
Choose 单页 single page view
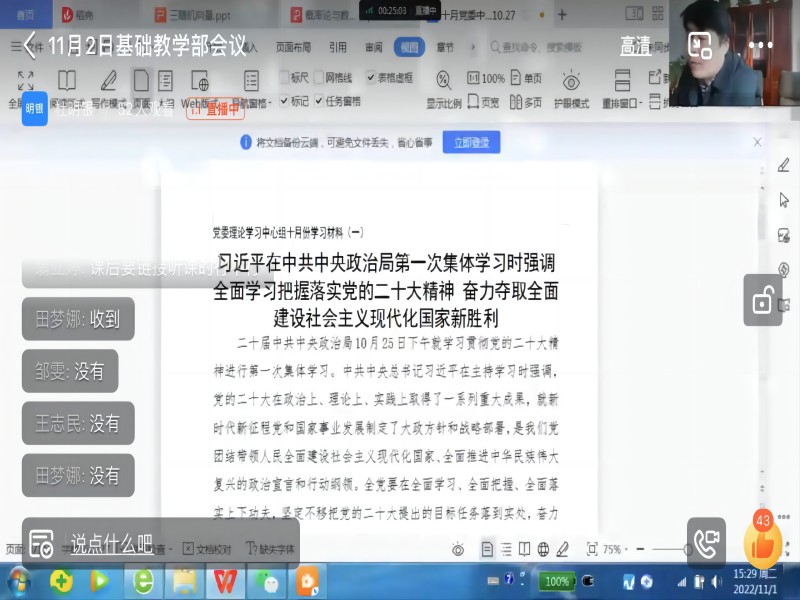[526, 78]
